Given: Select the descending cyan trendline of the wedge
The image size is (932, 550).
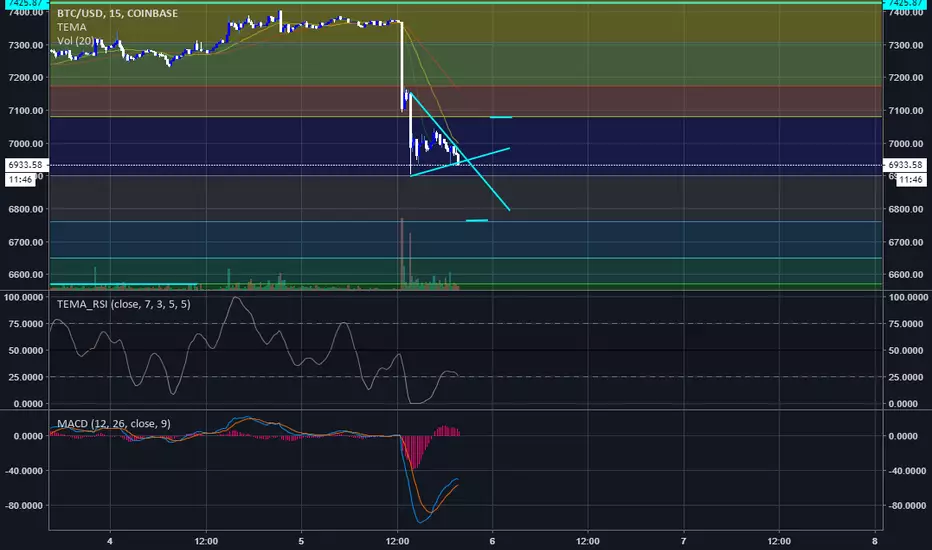Looking at the screenshot, I should pyautogui.click(x=460, y=151).
